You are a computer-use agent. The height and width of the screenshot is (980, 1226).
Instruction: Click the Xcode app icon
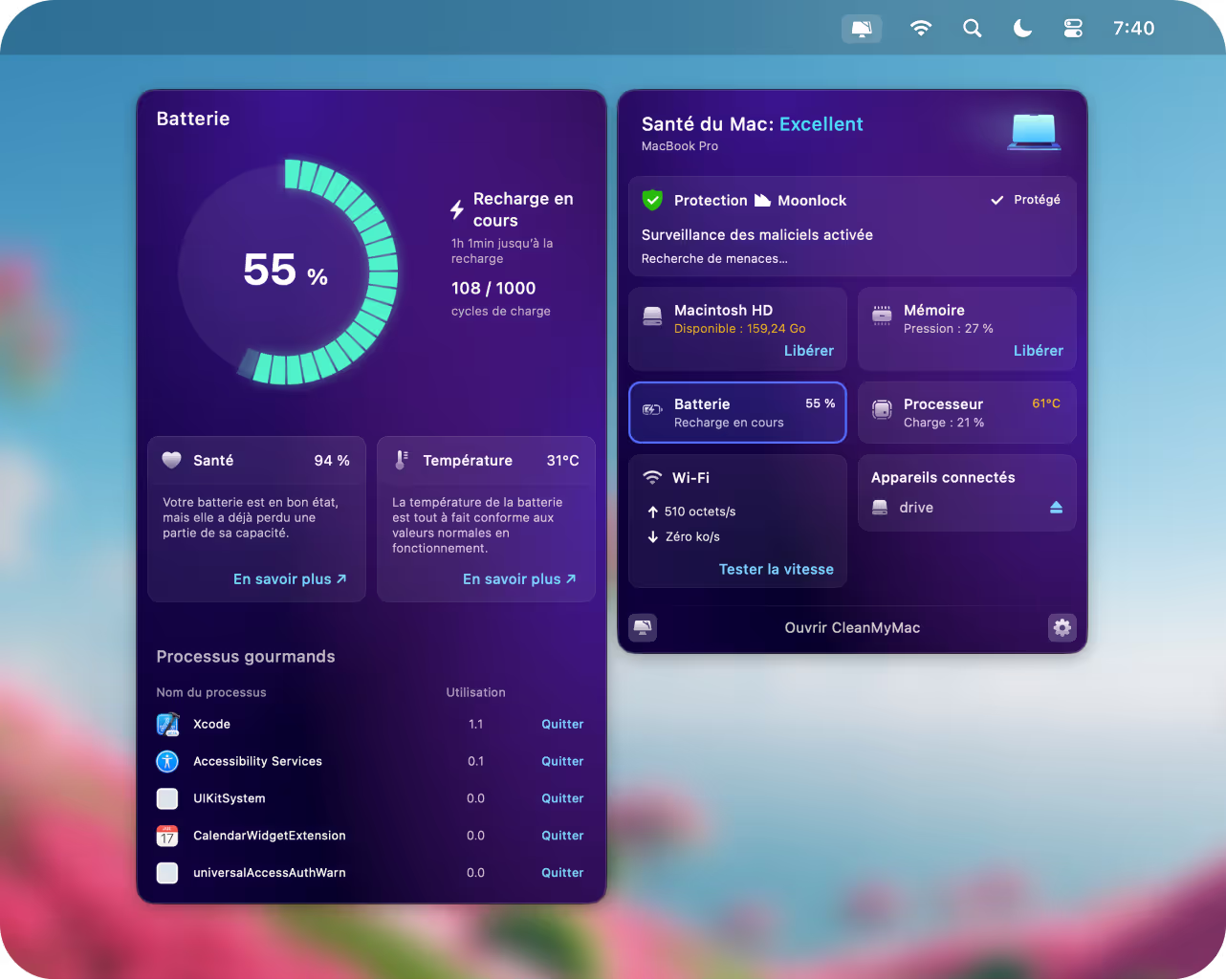[167, 725]
